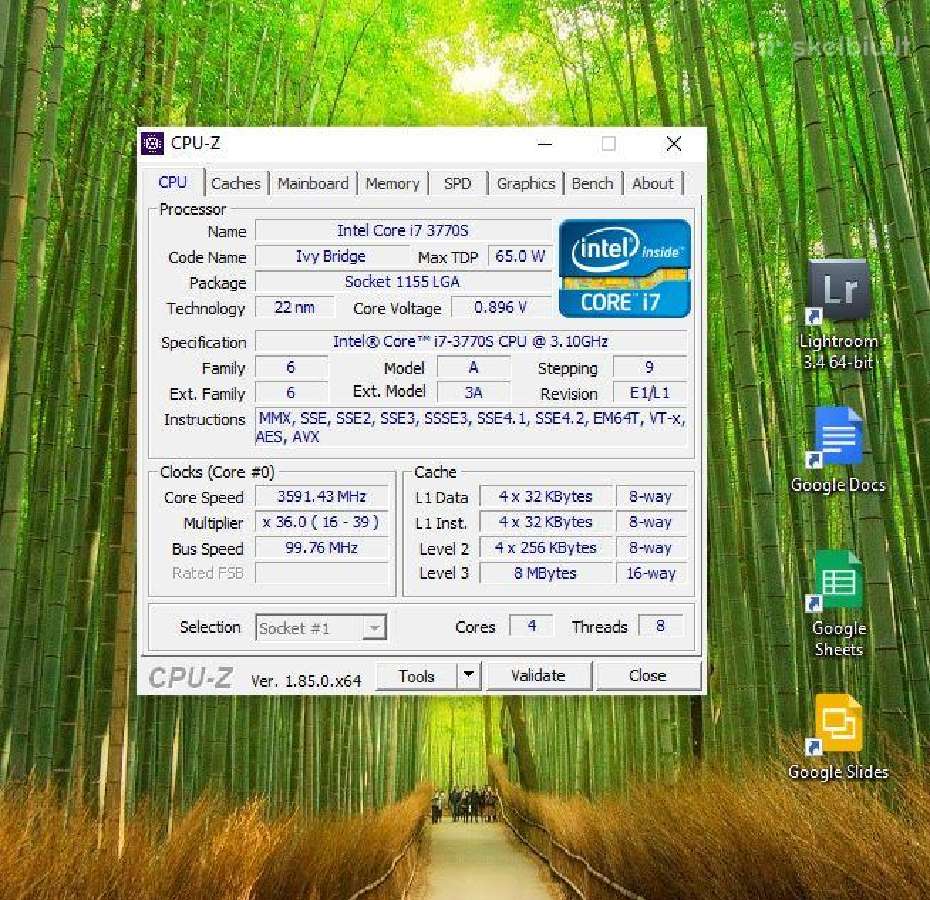Click the Level 3 16-way value
The image size is (930, 900).
tap(651, 573)
